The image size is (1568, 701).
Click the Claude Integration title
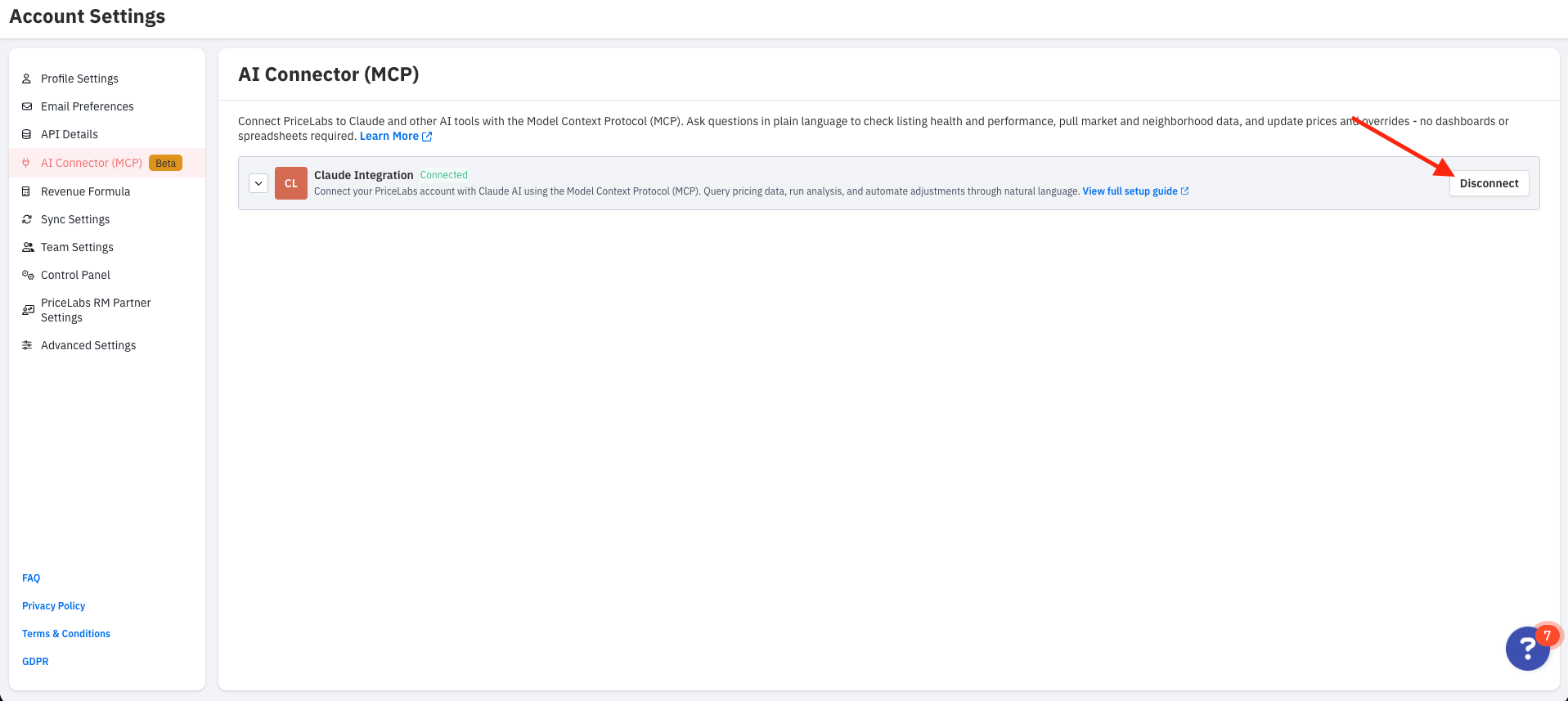pos(364,175)
